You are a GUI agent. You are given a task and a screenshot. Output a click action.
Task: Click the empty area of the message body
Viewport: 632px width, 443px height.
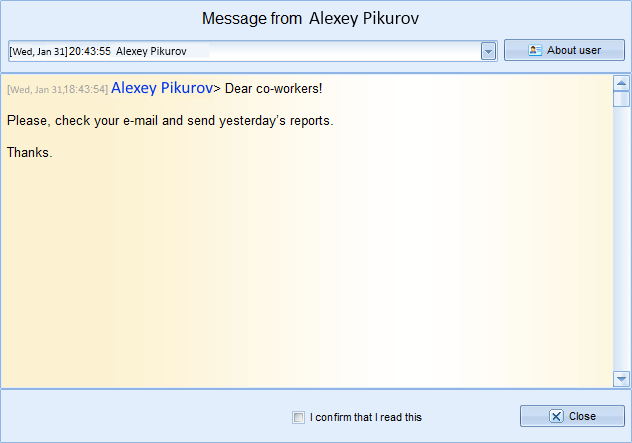click(300, 280)
